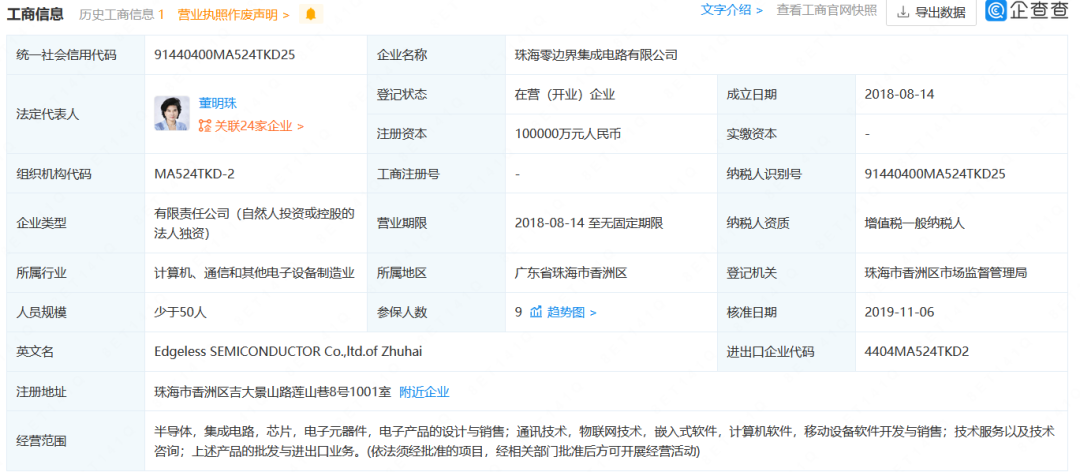Click the orange bell notification icon
The width and height of the screenshot is (1080, 472).
[310, 14]
